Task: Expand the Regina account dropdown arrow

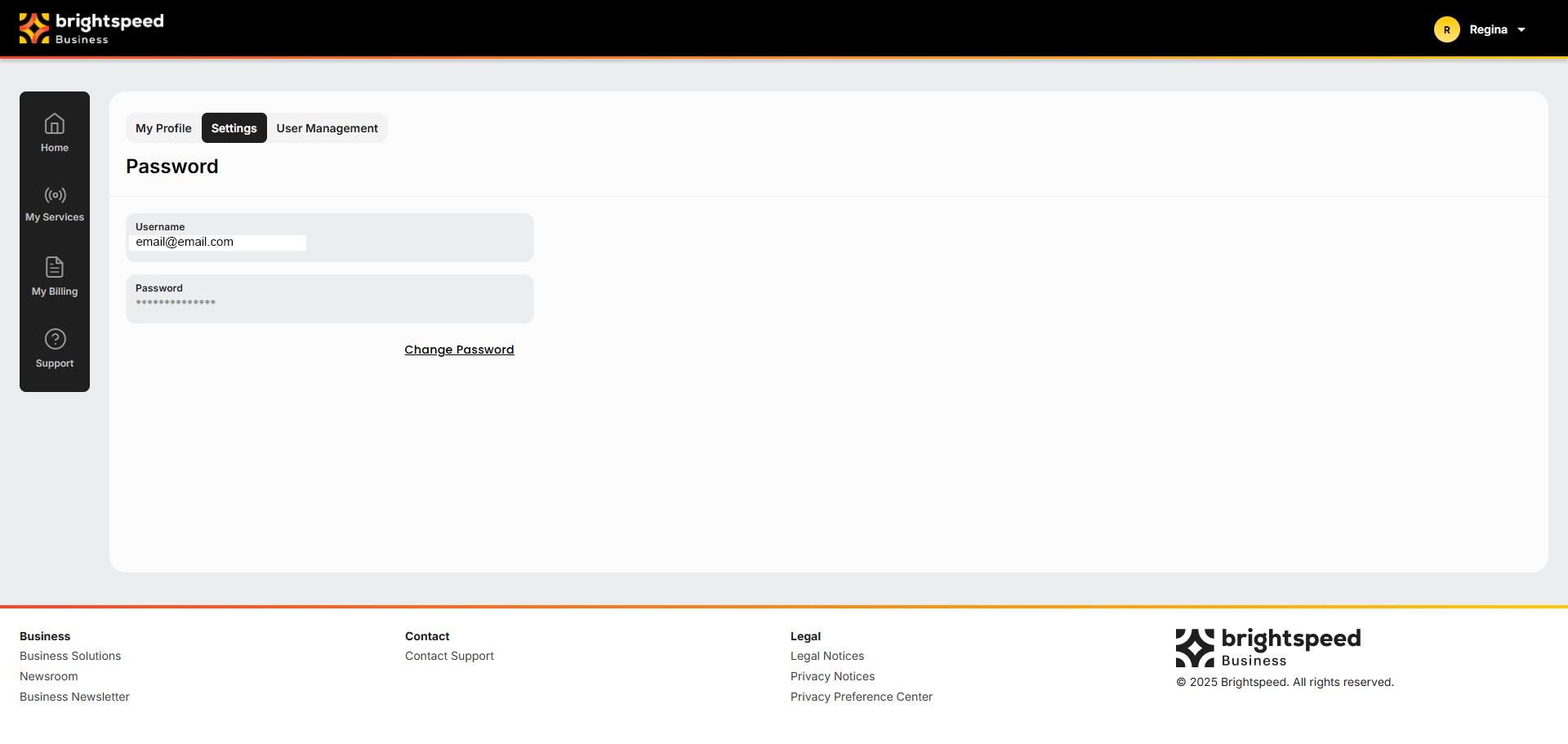Action: [x=1521, y=30]
